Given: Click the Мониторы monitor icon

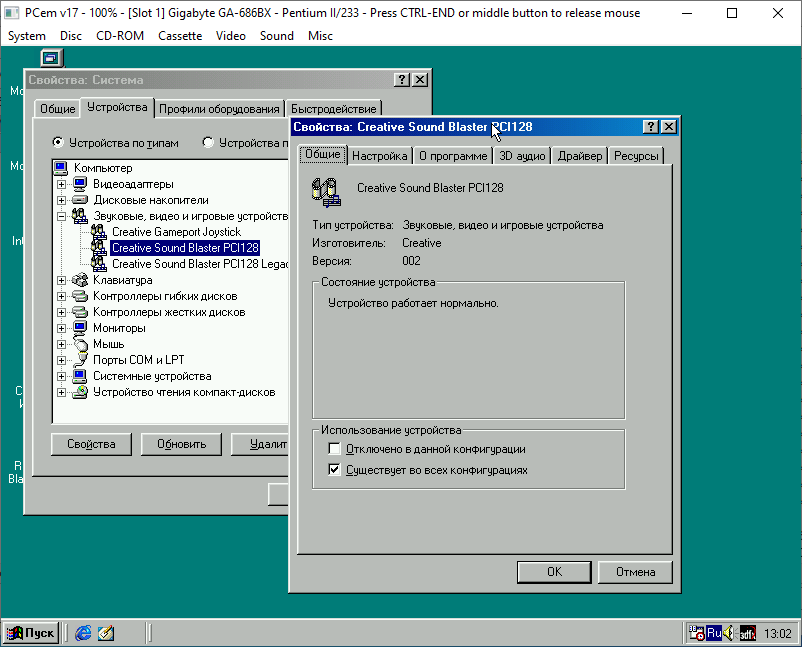Looking at the screenshot, I should (80, 328).
